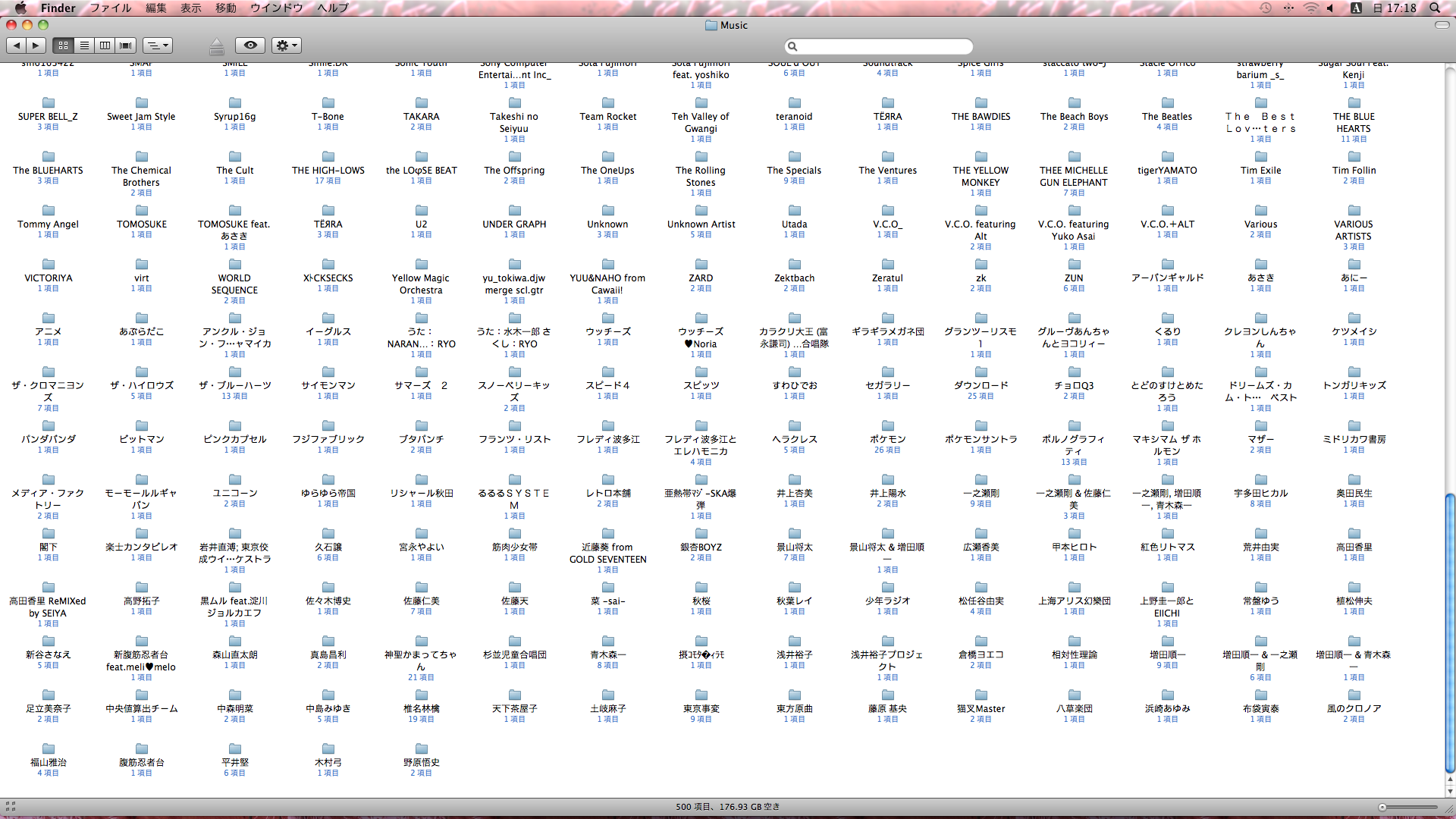
Task: Select the The Beatles folder
Action: (1167, 104)
